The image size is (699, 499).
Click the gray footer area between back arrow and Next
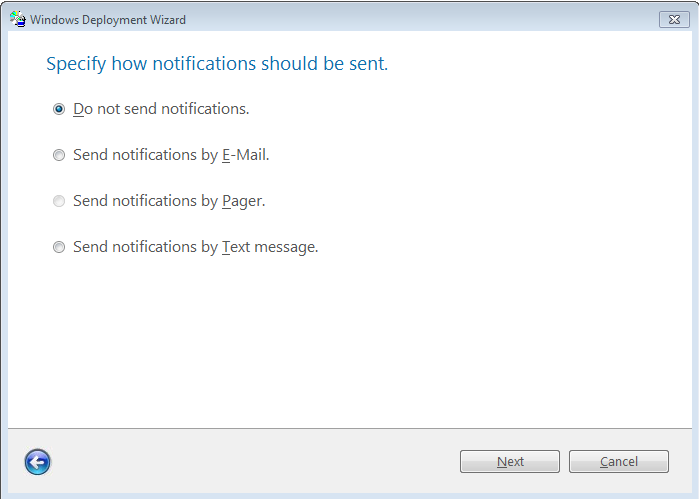click(255, 462)
